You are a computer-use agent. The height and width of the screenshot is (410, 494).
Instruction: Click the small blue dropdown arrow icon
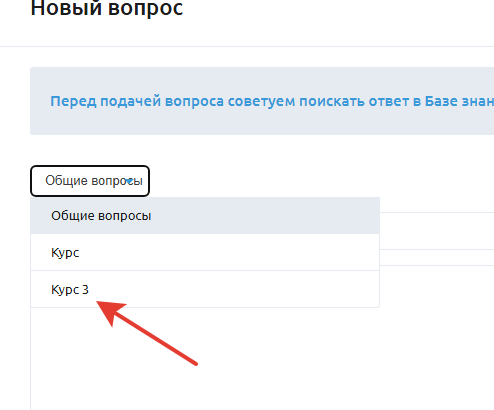pyautogui.click(x=129, y=181)
